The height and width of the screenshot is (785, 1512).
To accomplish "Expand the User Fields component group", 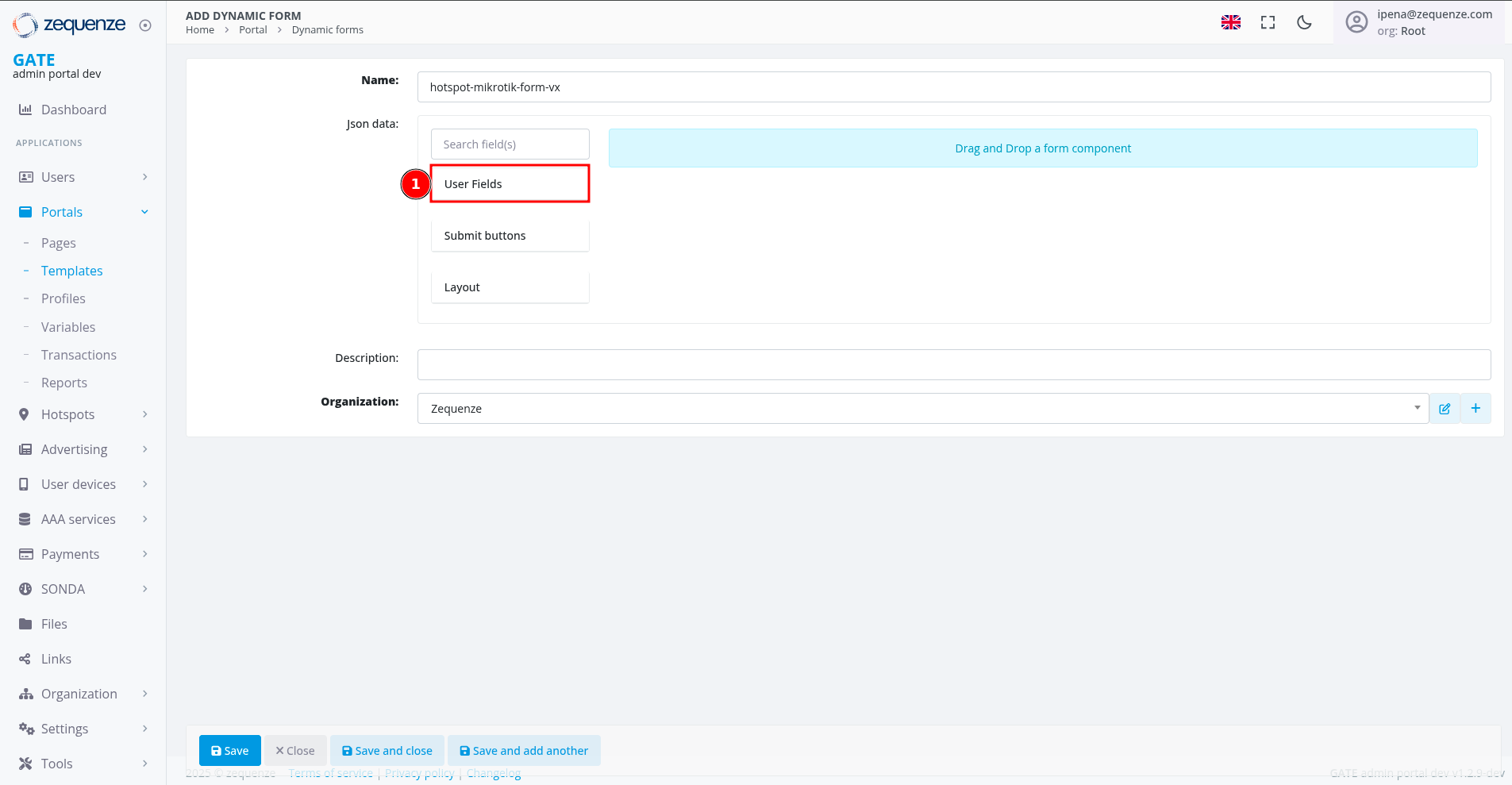I will pos(510,184).
